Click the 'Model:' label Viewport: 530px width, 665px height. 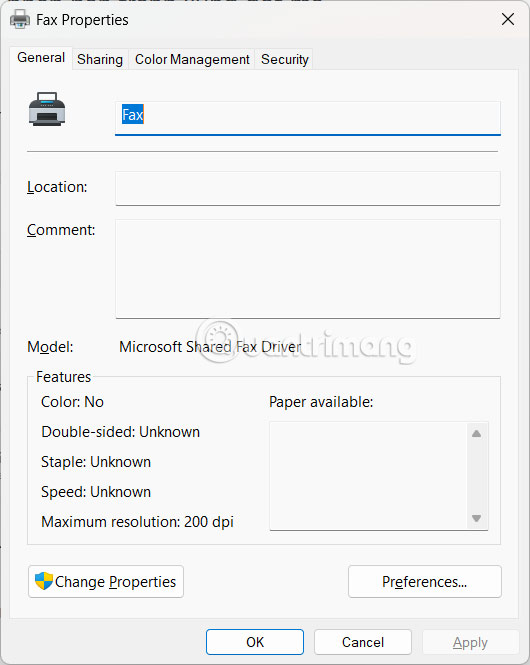[50, 347]
